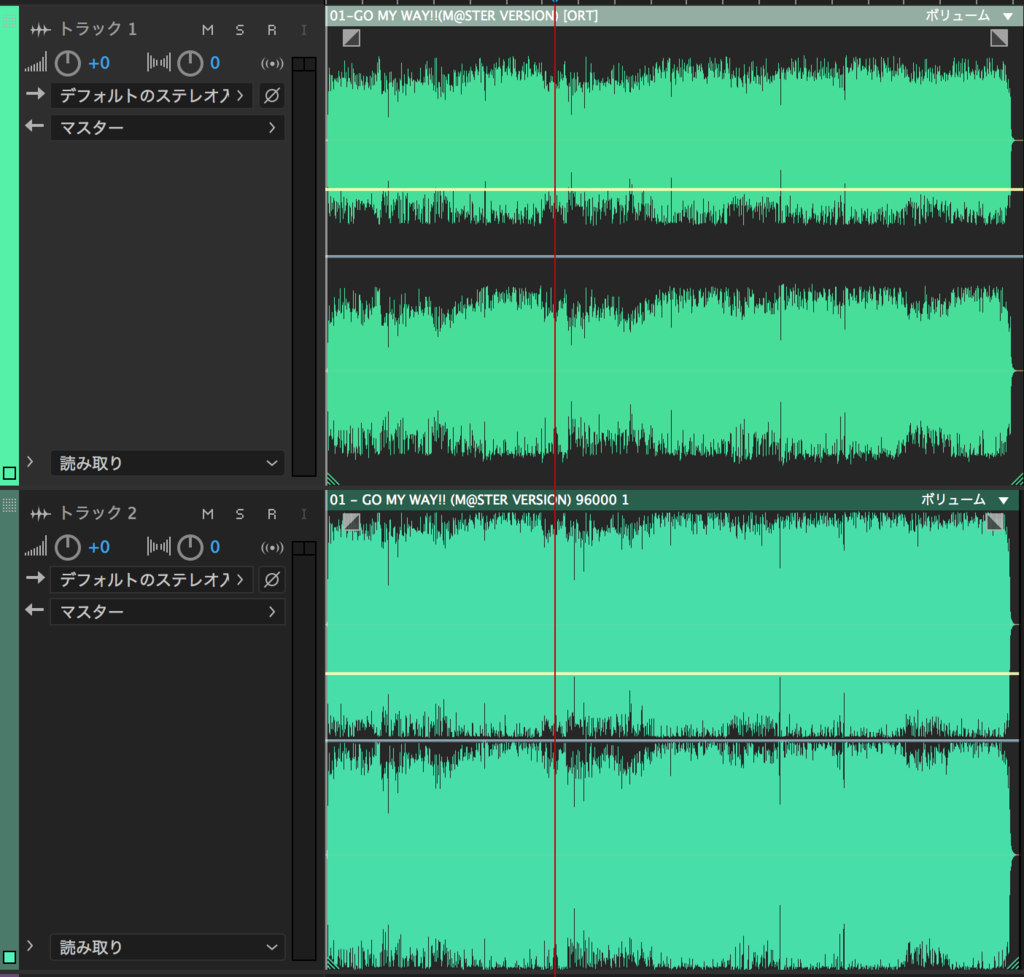Viewport: 1024px width, 977px height.
Task: Rename track label トラック 1
Action: (x=98, y=29)
